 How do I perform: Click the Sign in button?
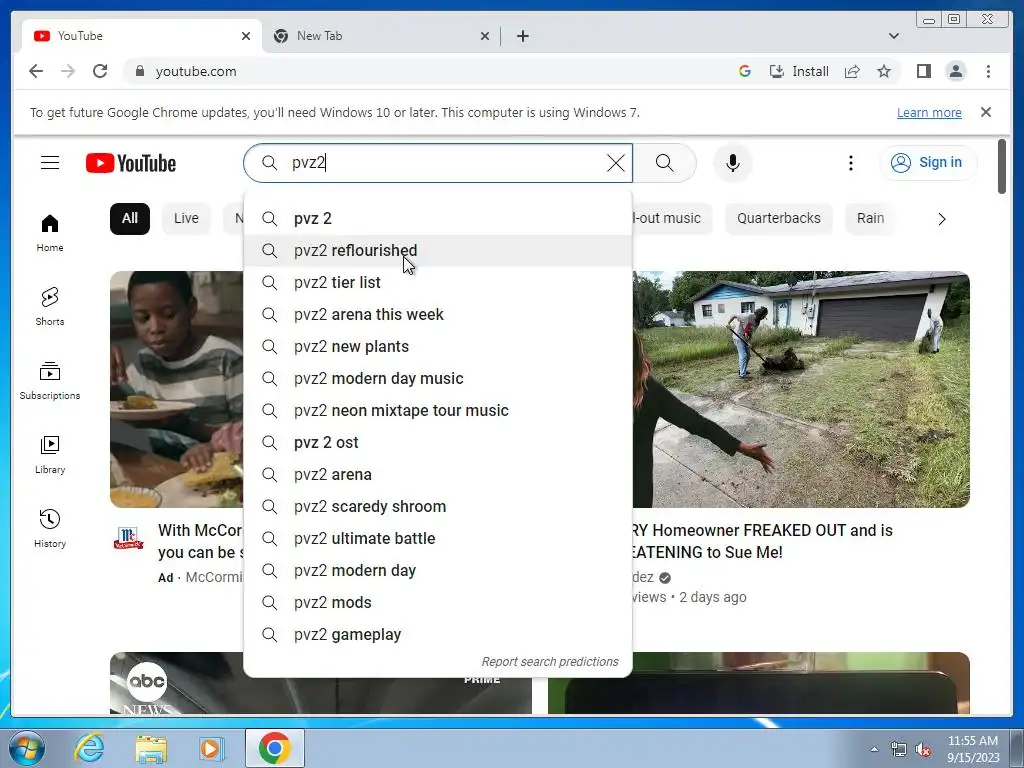point(928,163)
